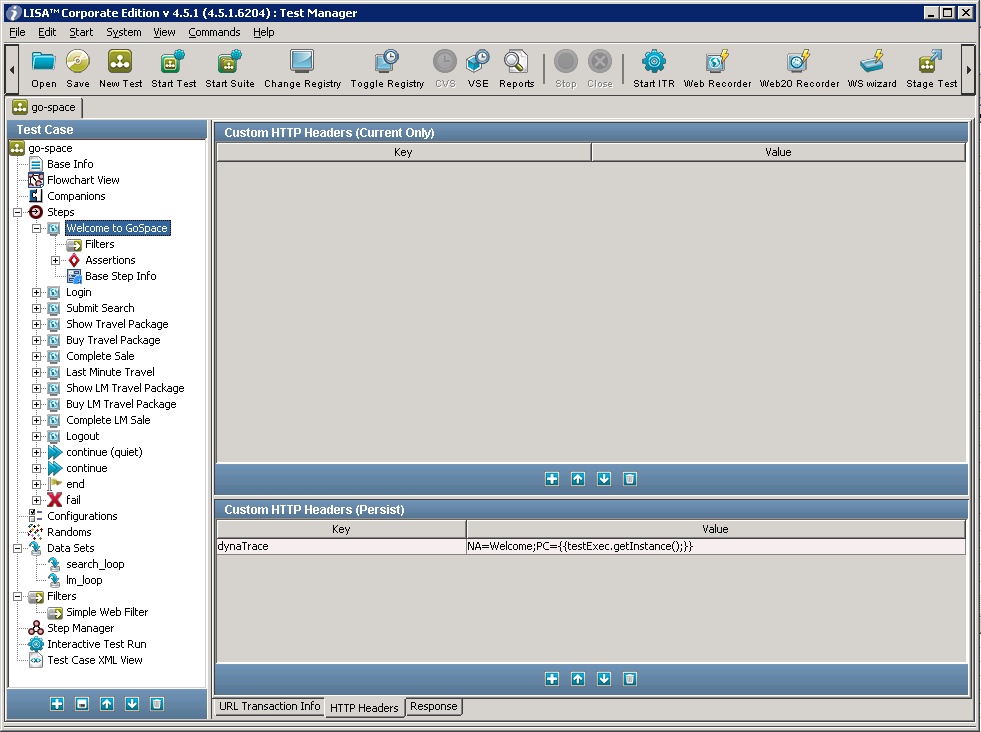Select the dynaTrace key cell
The image size is (981, 732).
(x=342, y=546)
